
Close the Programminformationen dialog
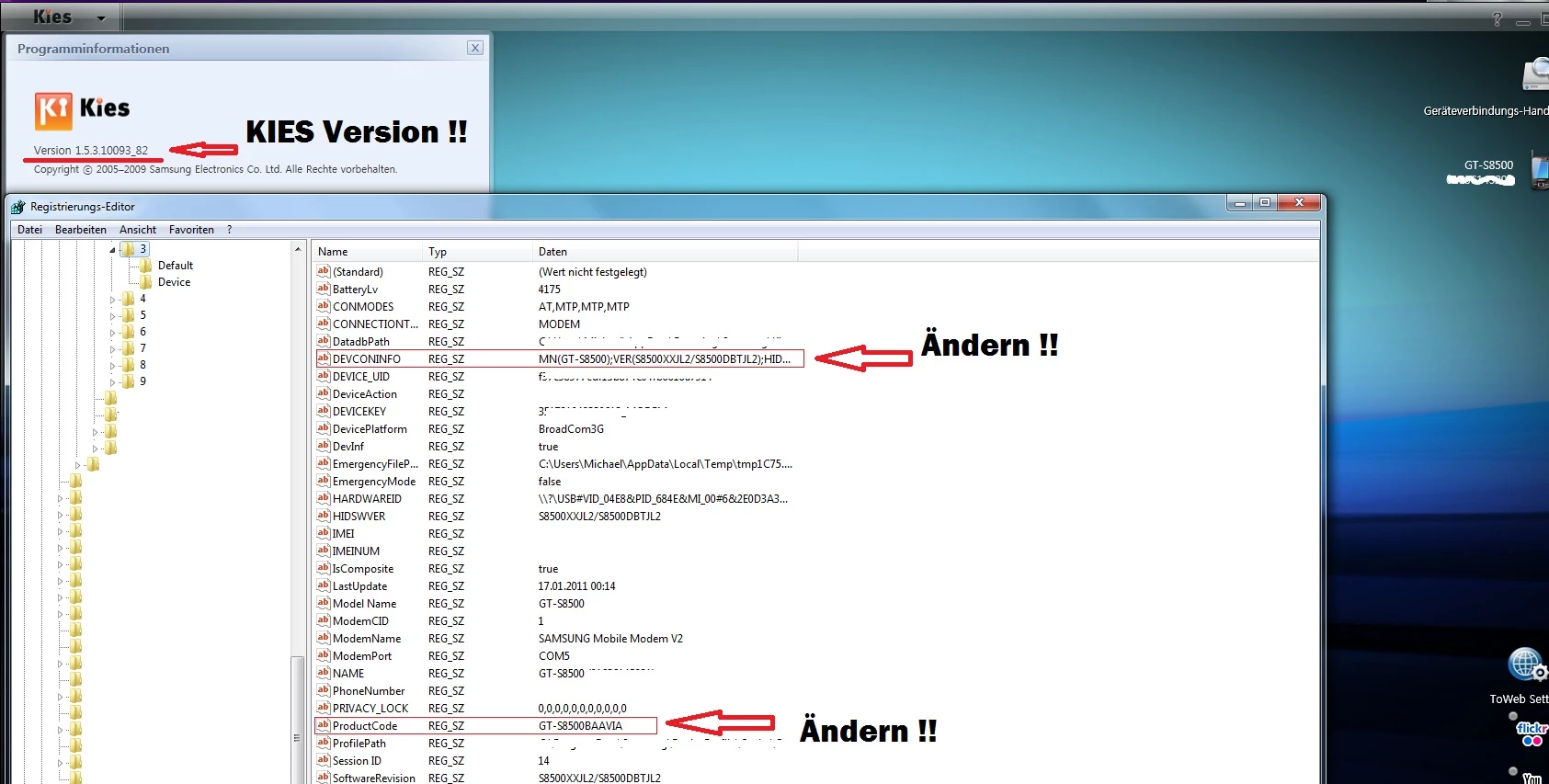(475, 48)
